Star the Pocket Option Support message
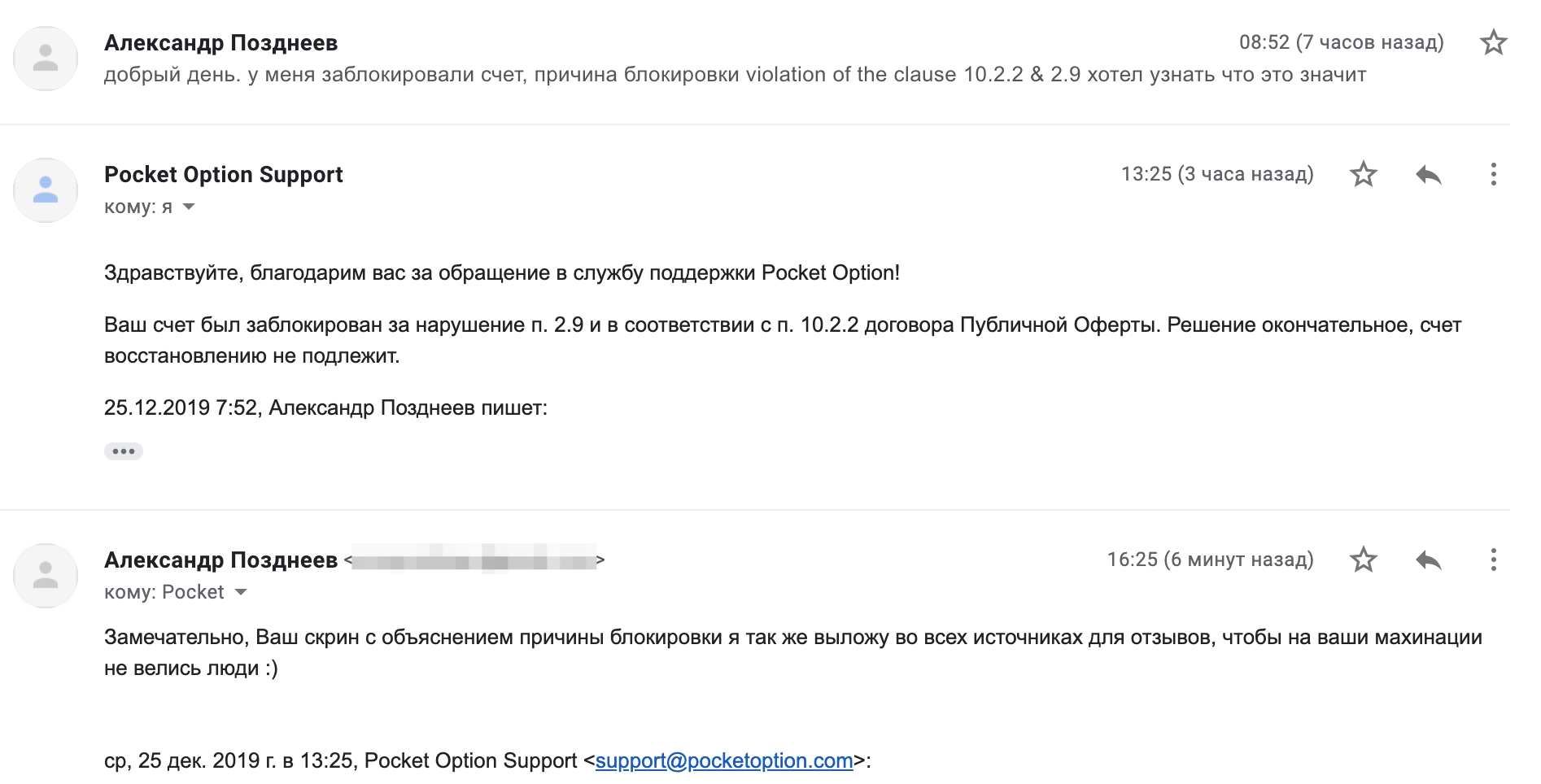Viewport: 1541px width, 784px height. [1363, 174]
